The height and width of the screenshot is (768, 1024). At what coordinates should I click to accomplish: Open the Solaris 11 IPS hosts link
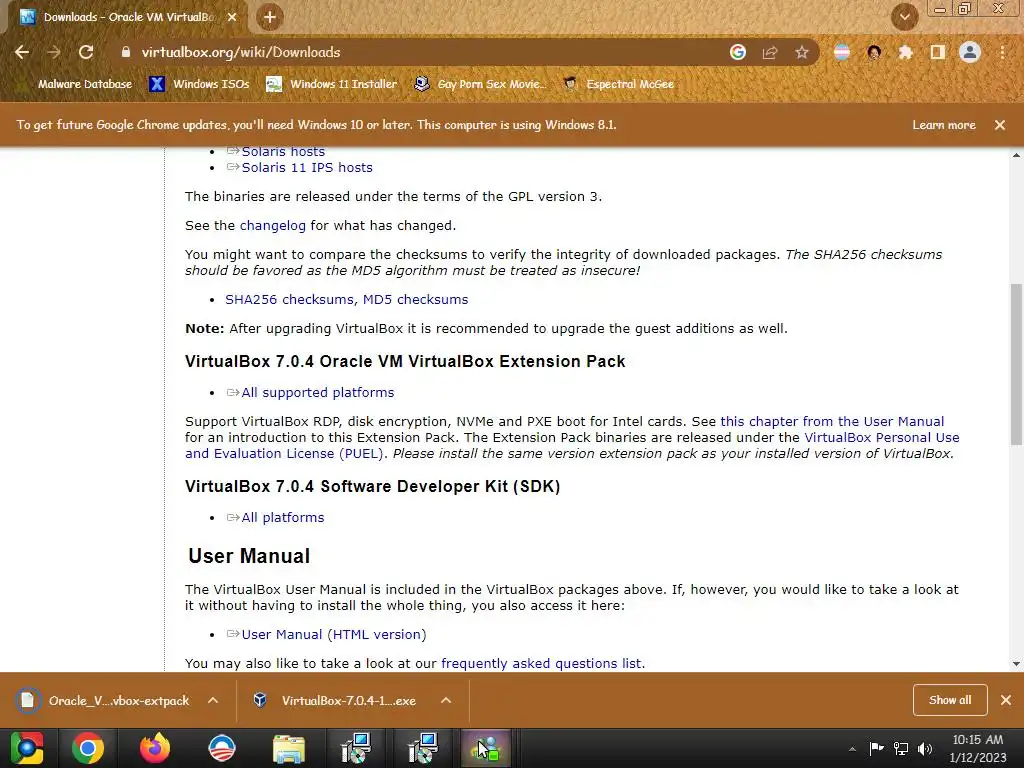click(x=307, y=167)
